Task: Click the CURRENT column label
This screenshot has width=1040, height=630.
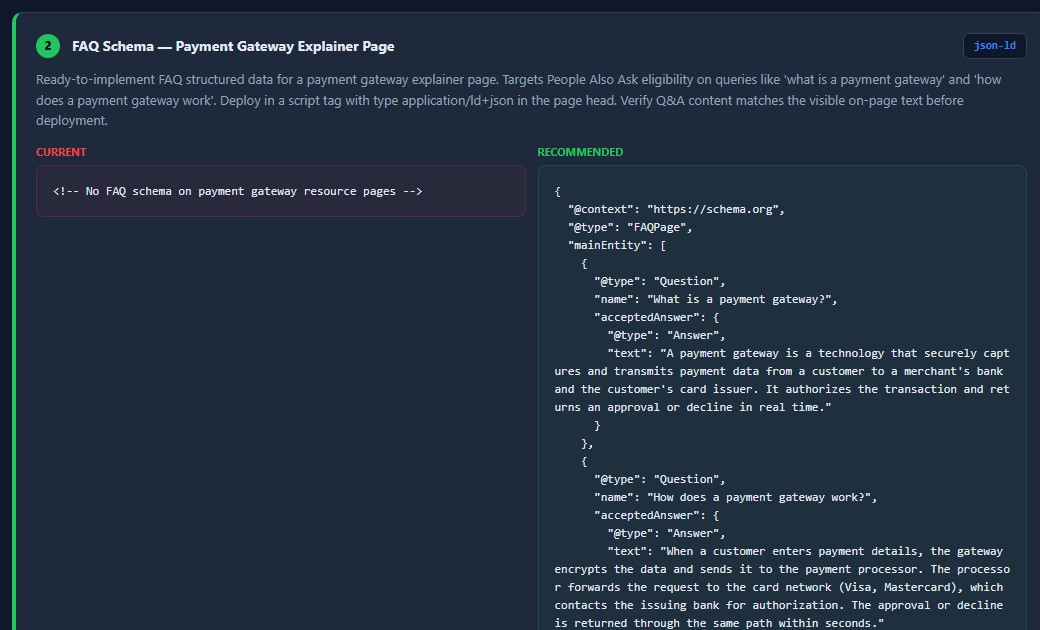Action: pos(61,152)
